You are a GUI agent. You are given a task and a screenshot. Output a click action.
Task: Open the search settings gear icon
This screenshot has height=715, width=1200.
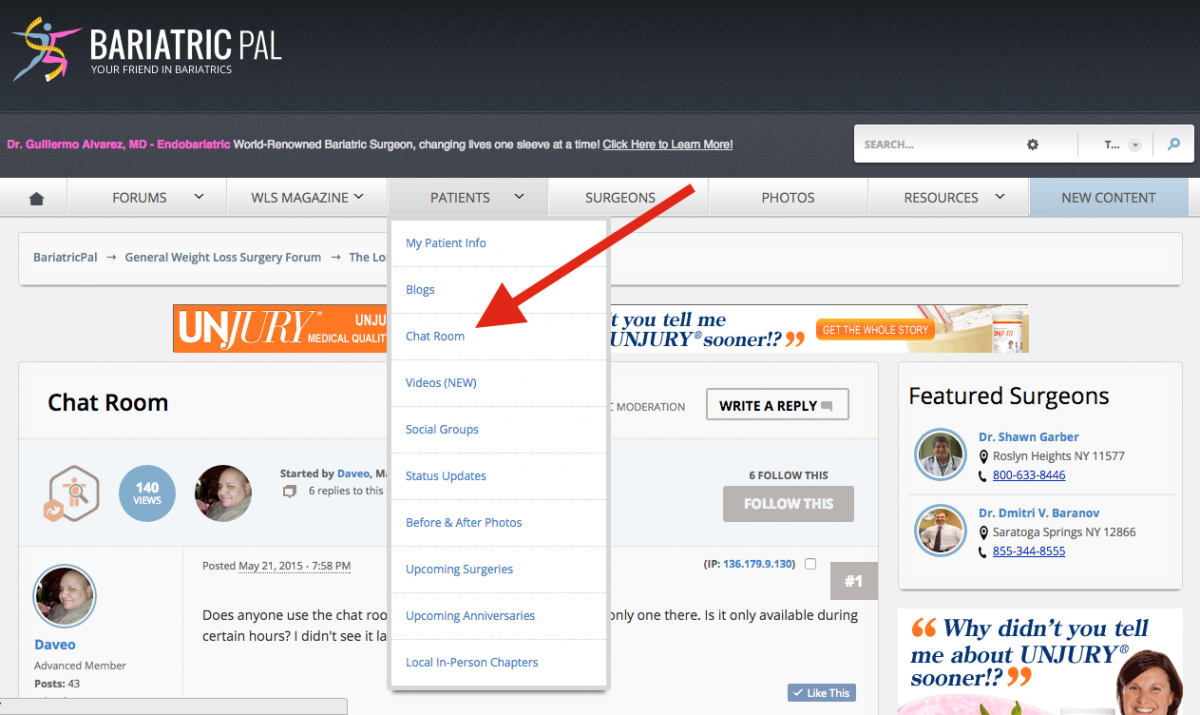(x=1032, y=145)
